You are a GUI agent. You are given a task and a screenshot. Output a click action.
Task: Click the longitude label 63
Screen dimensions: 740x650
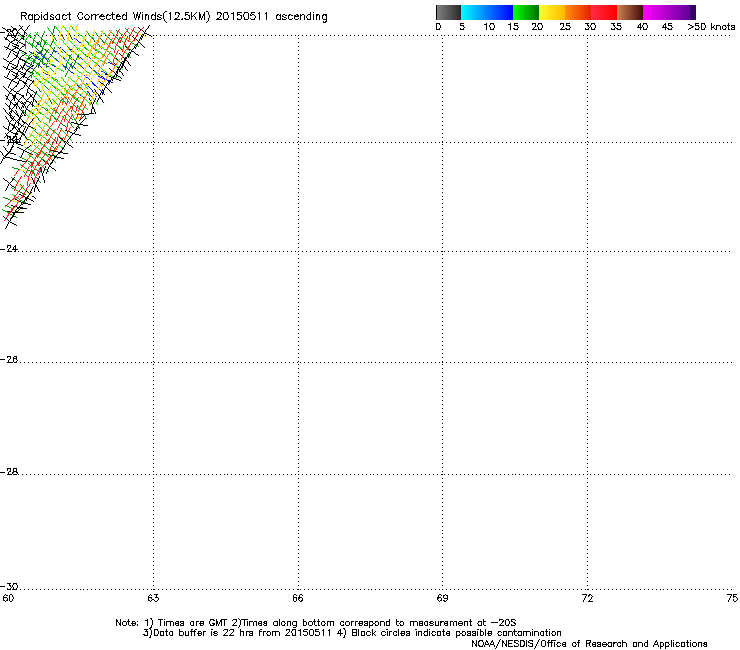[153, 599]
